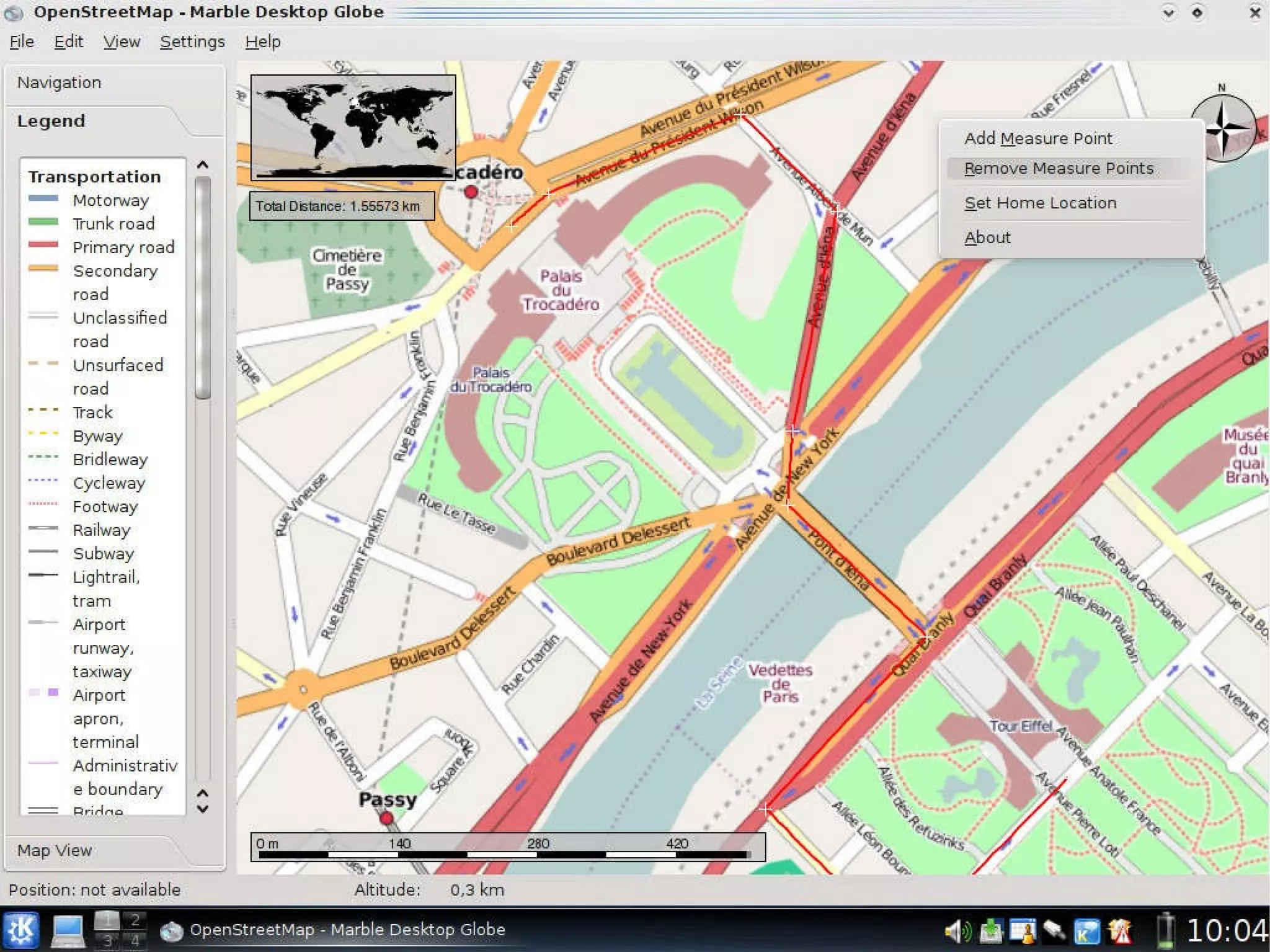The image size is (1270, 952).
Task: Switch to virtual desktop 4
Action: pos(135,940)
